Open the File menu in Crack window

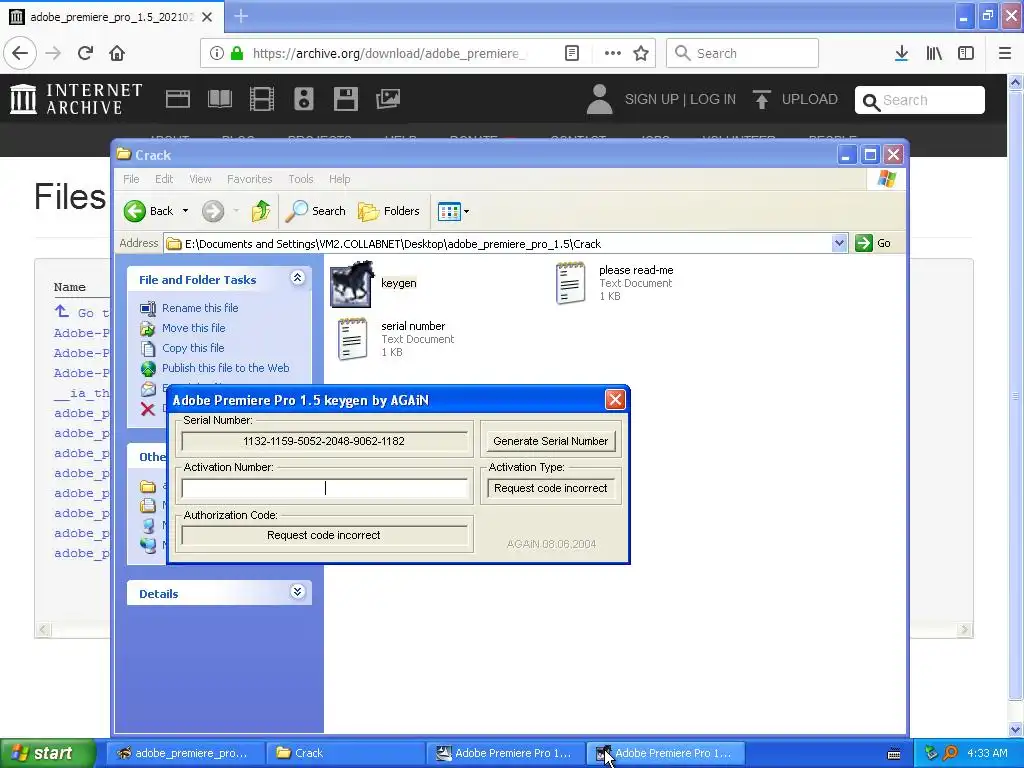click(131, 179)
